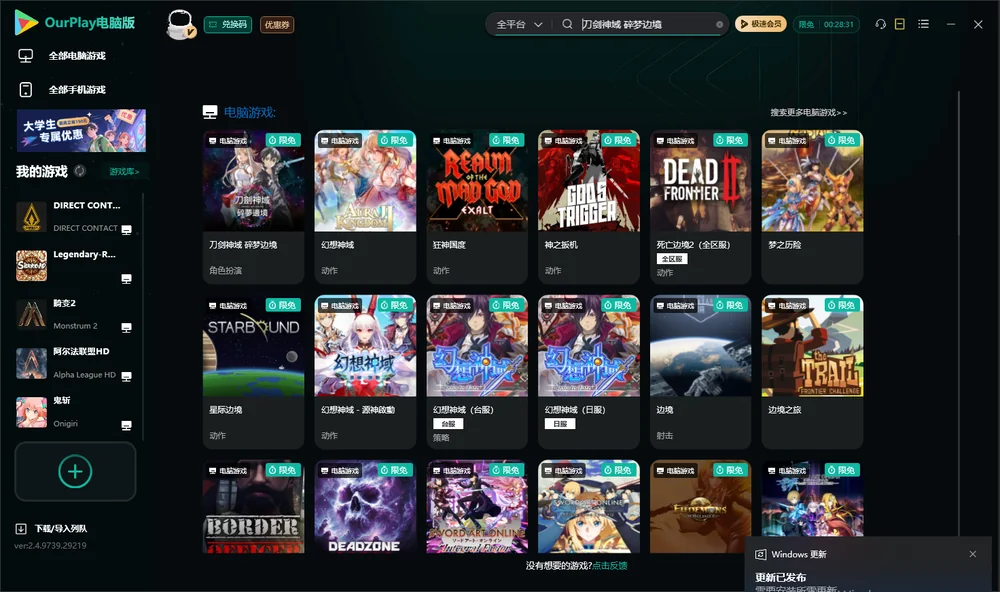Open 下载/导入列队 download queue
Viewport: 1000px width, 592px height.
(52, 529)
